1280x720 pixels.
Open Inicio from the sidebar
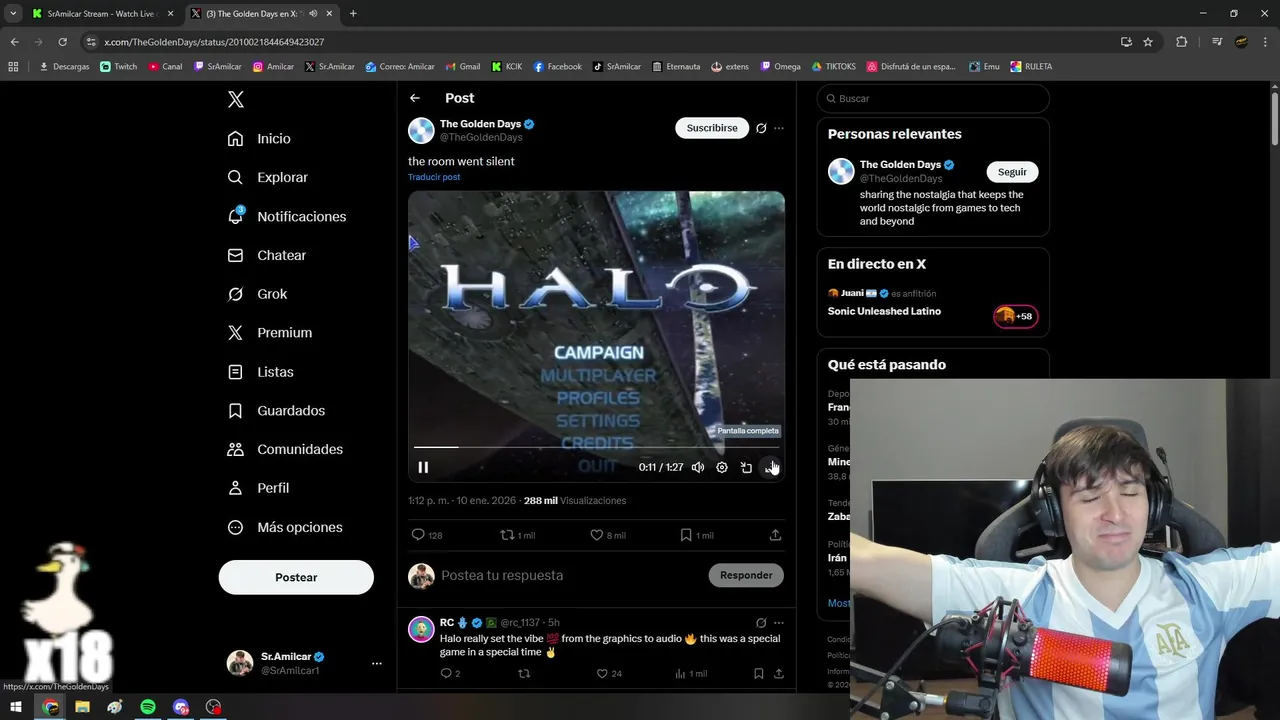[259, 139]
